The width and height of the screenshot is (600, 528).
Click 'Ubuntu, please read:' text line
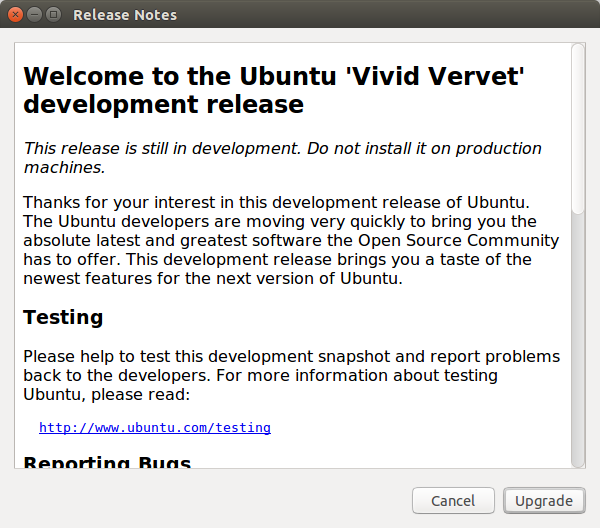107,394
